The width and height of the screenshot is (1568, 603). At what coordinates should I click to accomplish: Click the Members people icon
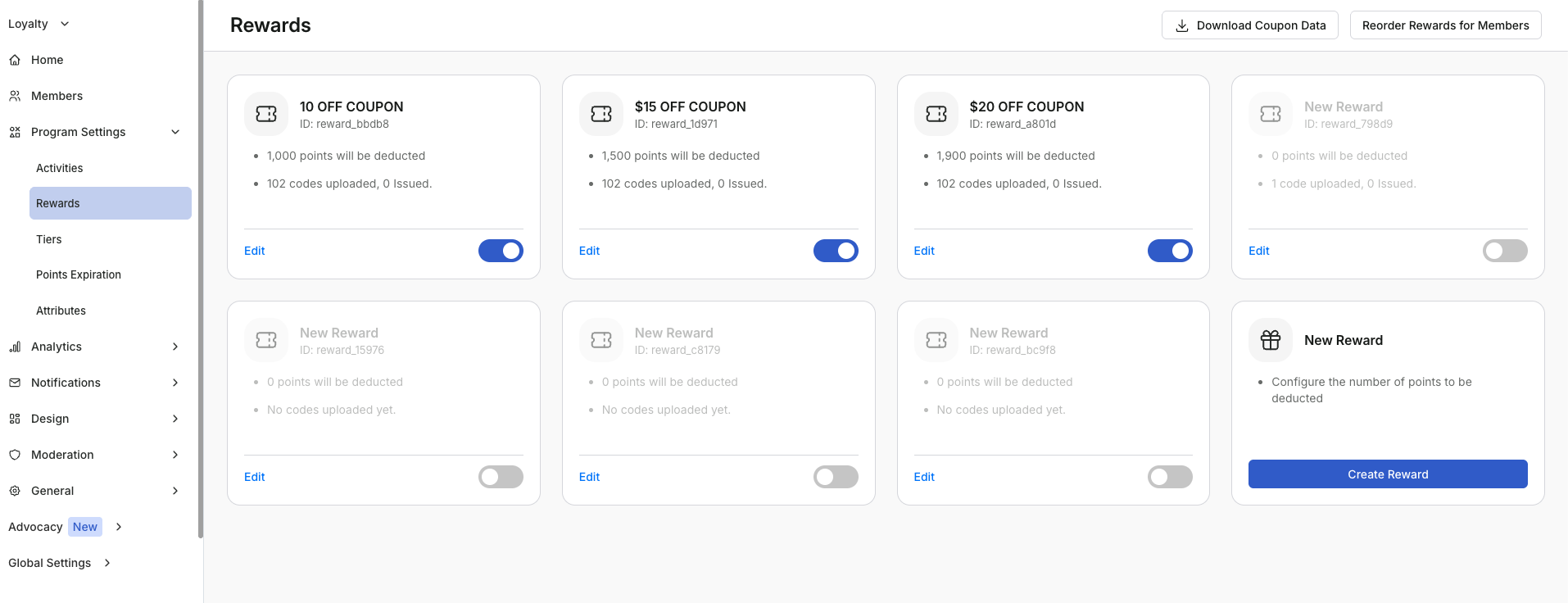[15, 96]
